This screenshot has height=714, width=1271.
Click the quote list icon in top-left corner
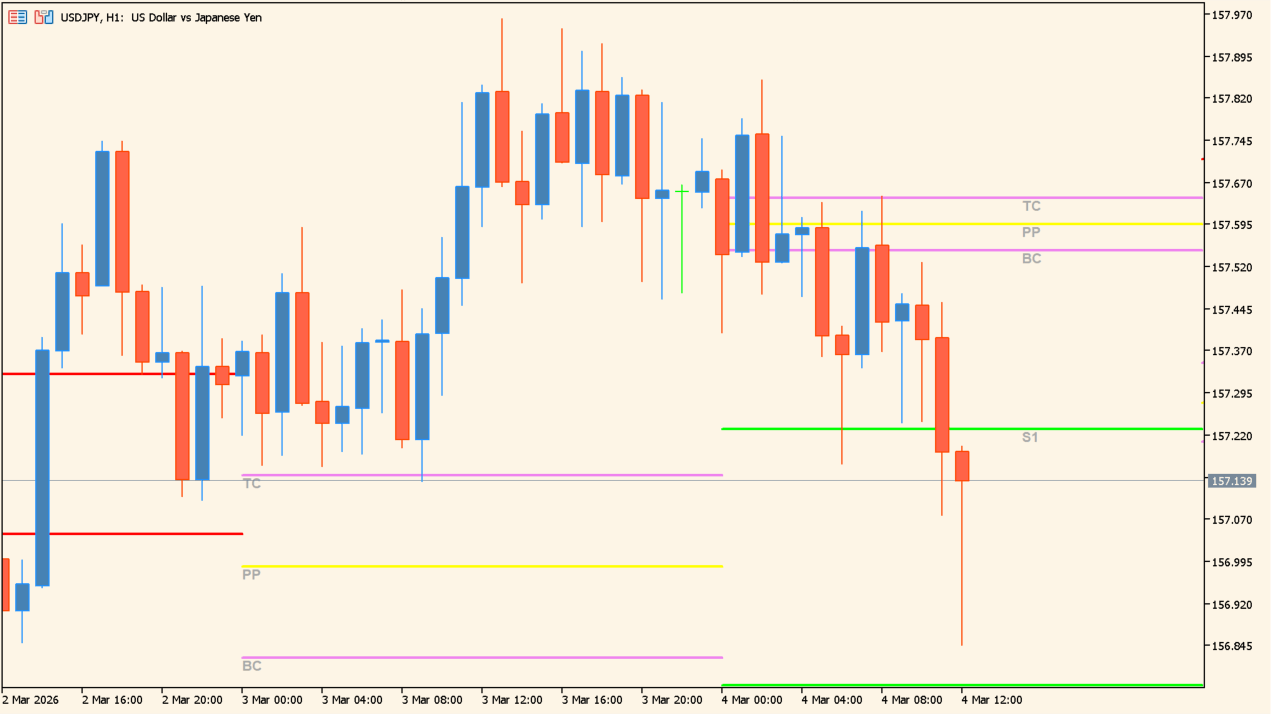(16, 16)
